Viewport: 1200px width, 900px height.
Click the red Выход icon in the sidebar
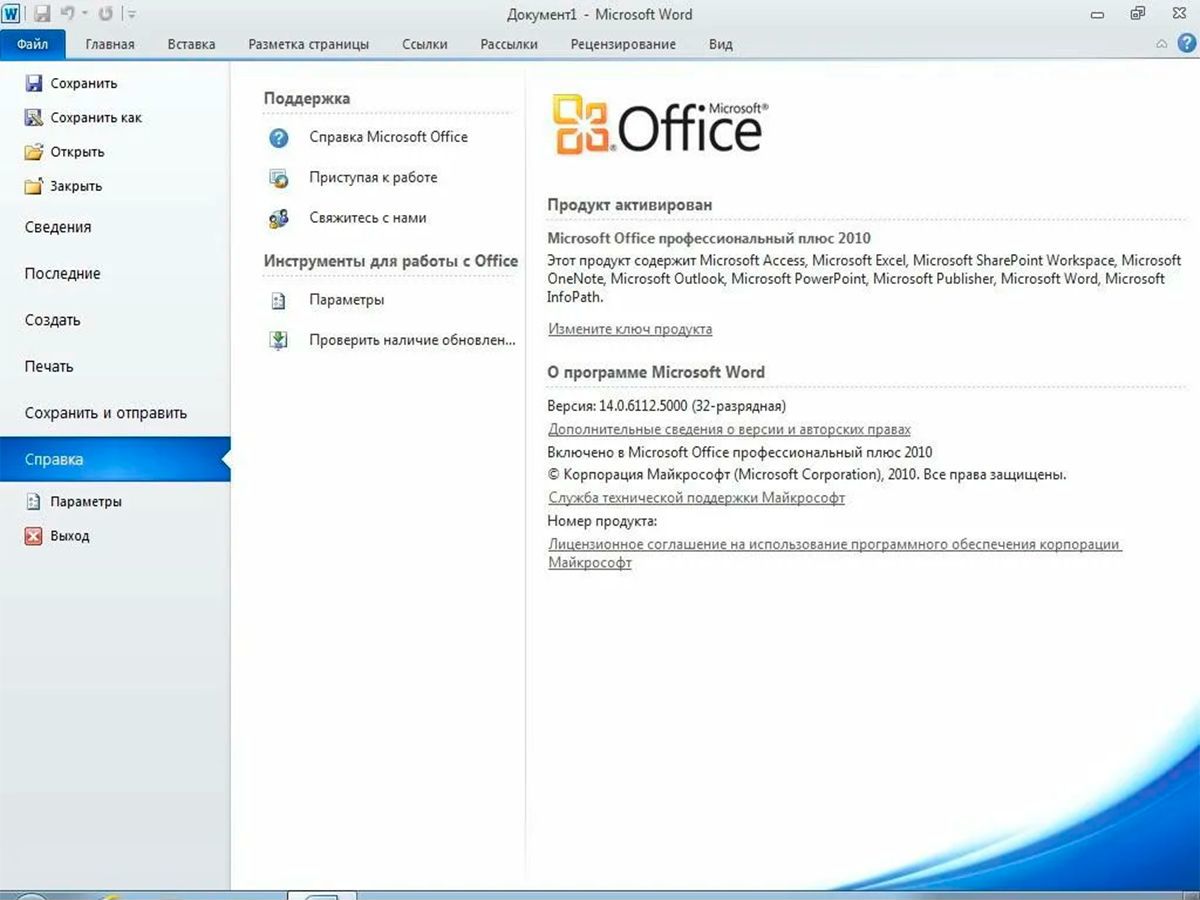pos(34,536)
